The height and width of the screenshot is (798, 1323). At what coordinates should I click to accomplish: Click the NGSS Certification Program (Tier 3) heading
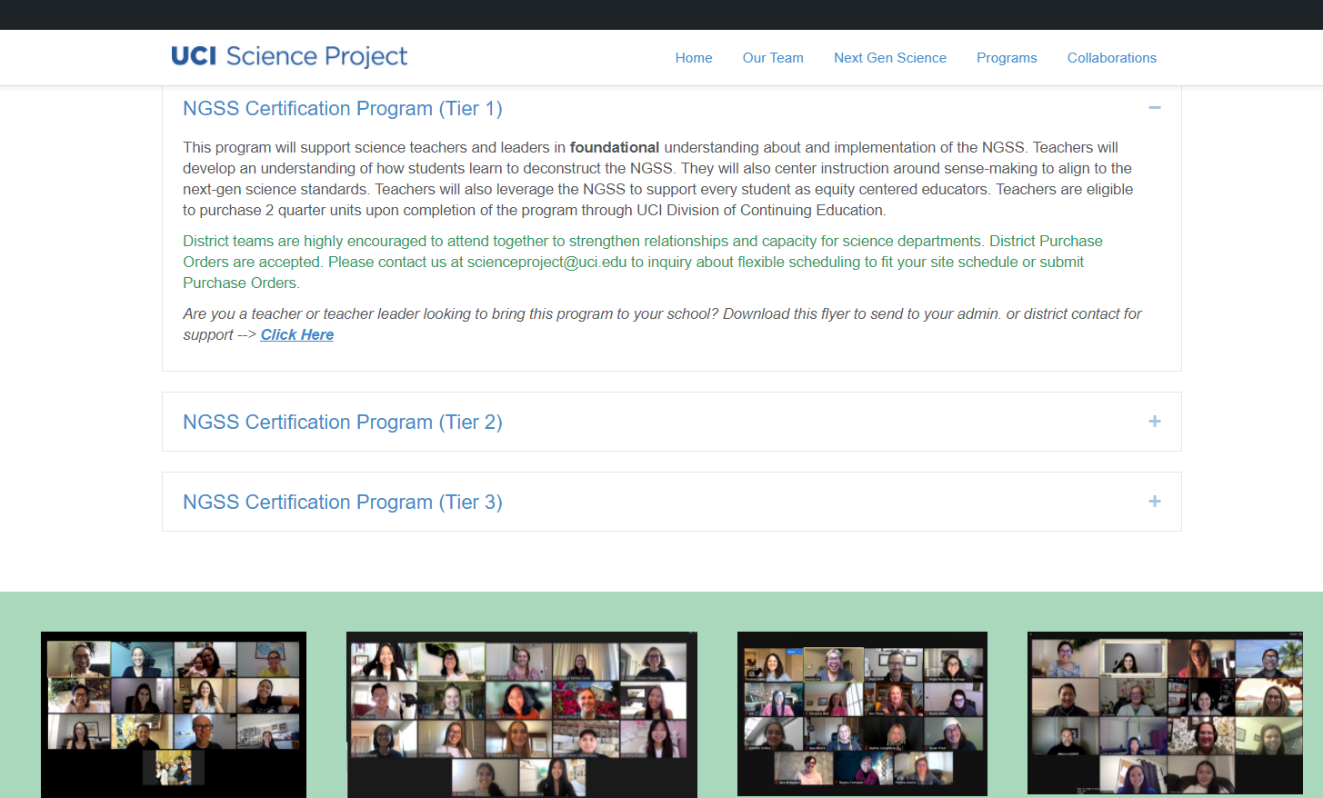(x=342, y=501)
